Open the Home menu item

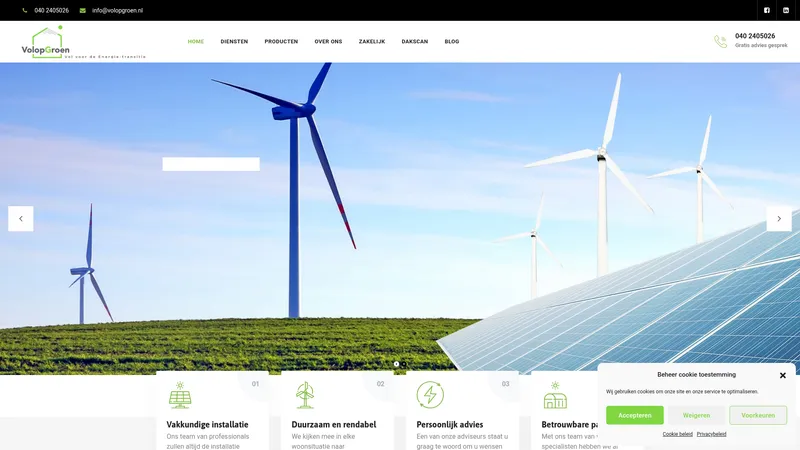pos(196,41)
